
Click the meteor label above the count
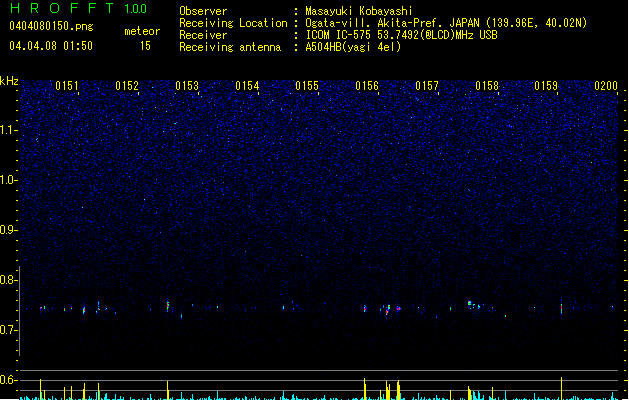point(142,31)
